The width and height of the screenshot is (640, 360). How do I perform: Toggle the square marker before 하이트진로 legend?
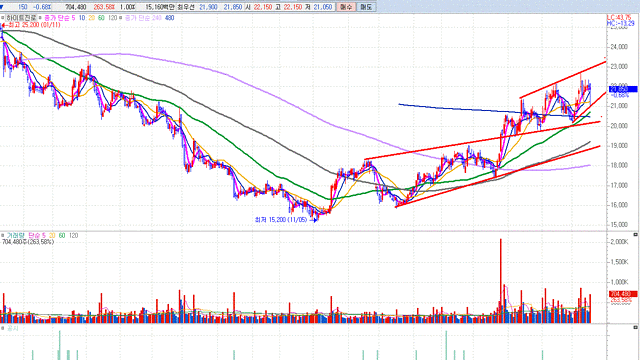pyautogui.click(x=2, y=18)
